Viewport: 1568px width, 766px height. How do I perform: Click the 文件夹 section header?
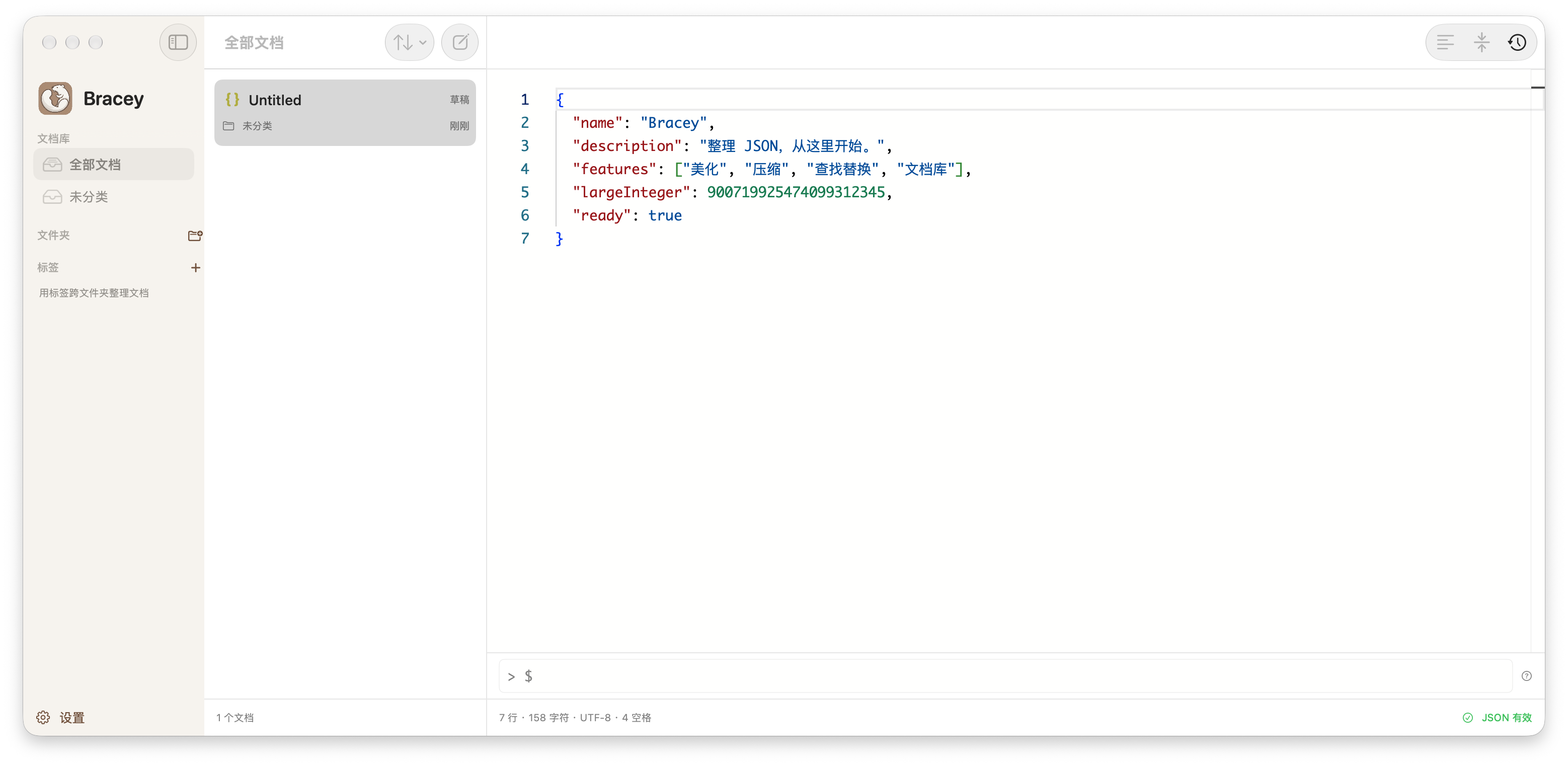point(53,235)
